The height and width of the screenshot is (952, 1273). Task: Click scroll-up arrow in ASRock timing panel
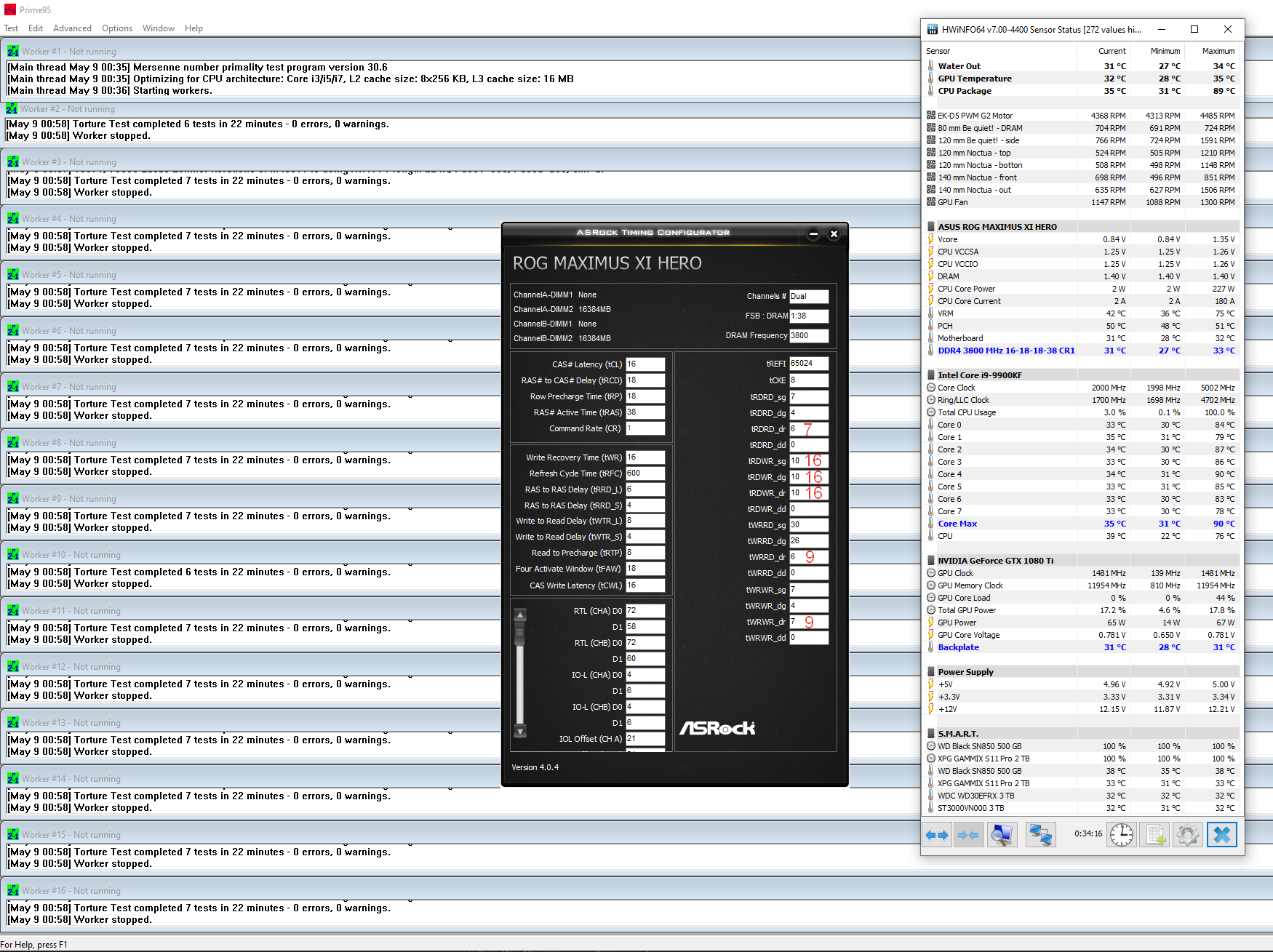(520, 615)
